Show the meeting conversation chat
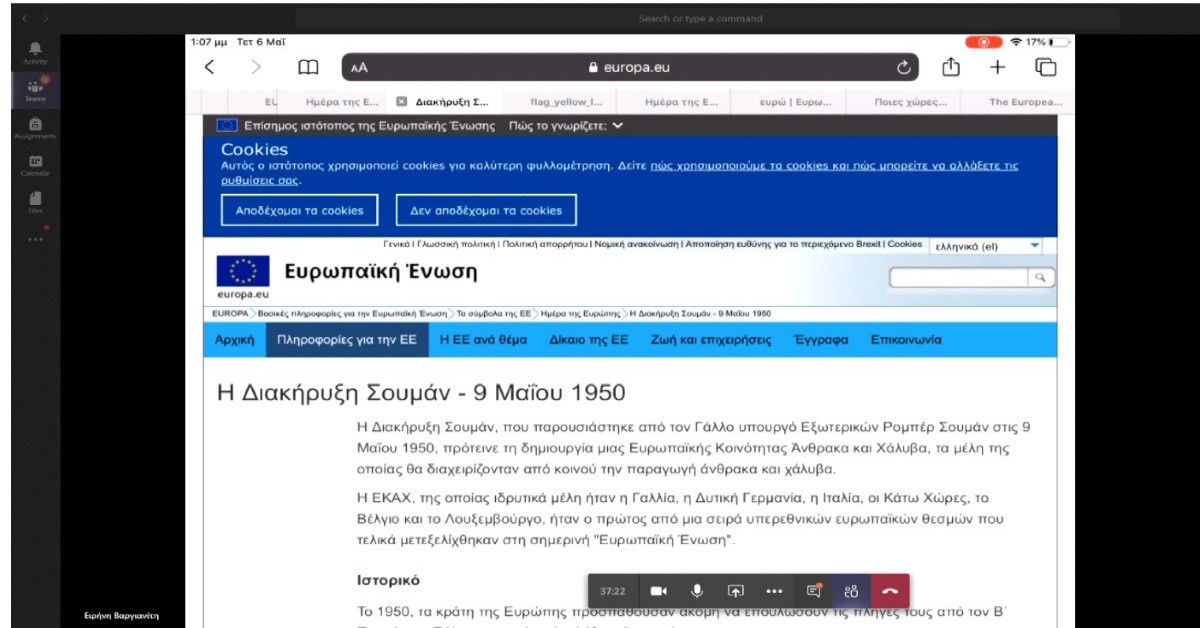 click(x=814, y=590)
